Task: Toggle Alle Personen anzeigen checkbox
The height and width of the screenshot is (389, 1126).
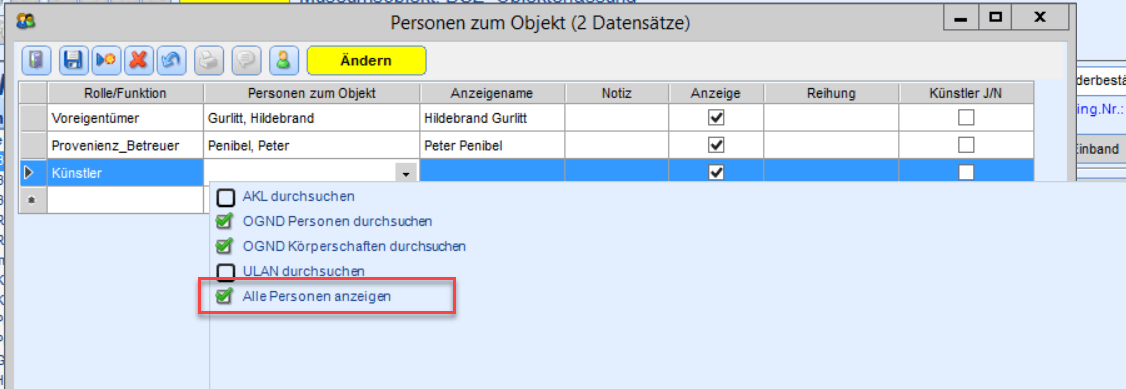Action: pos(225,296)
